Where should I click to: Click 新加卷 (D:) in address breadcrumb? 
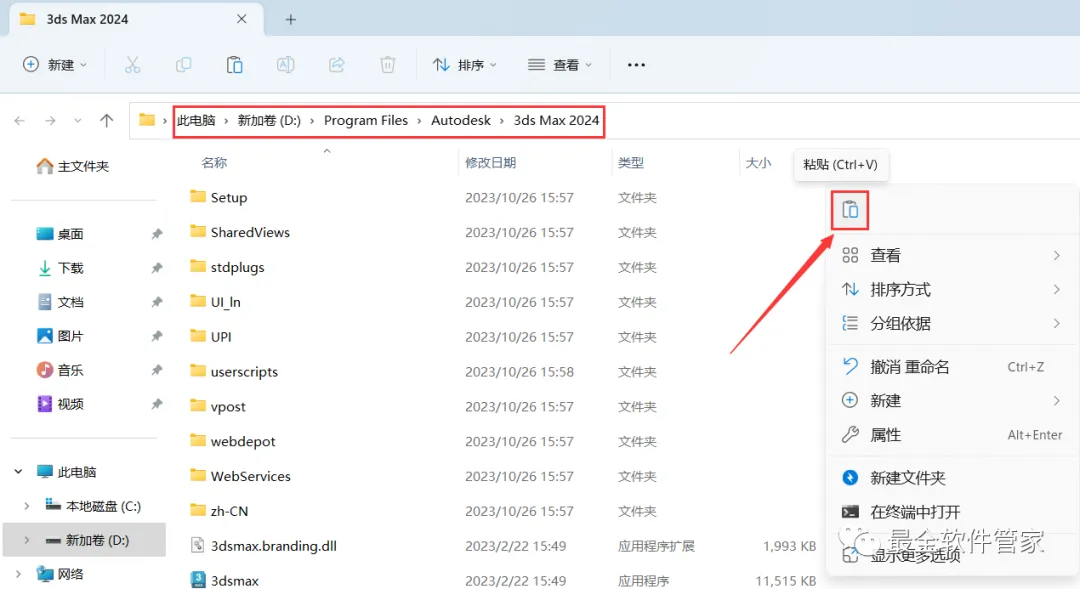[269, 121]
